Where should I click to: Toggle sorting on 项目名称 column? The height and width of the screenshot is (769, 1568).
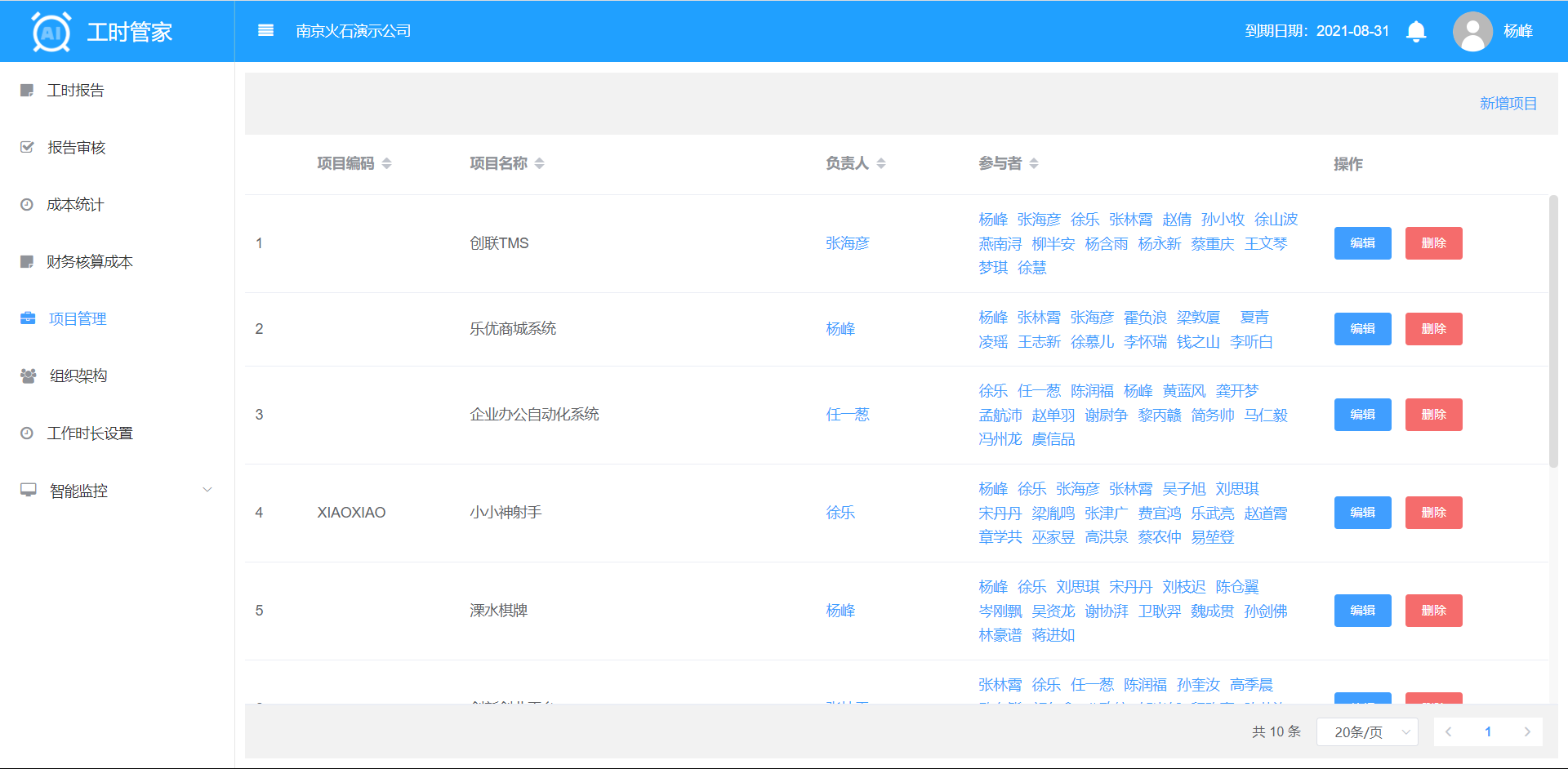coord(539,163)
